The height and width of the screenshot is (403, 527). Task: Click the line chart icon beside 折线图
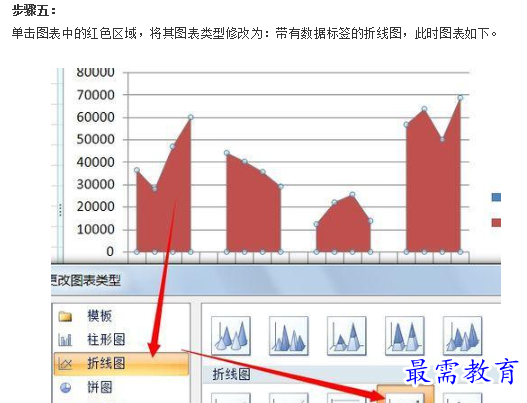click(x=65, y=364)
